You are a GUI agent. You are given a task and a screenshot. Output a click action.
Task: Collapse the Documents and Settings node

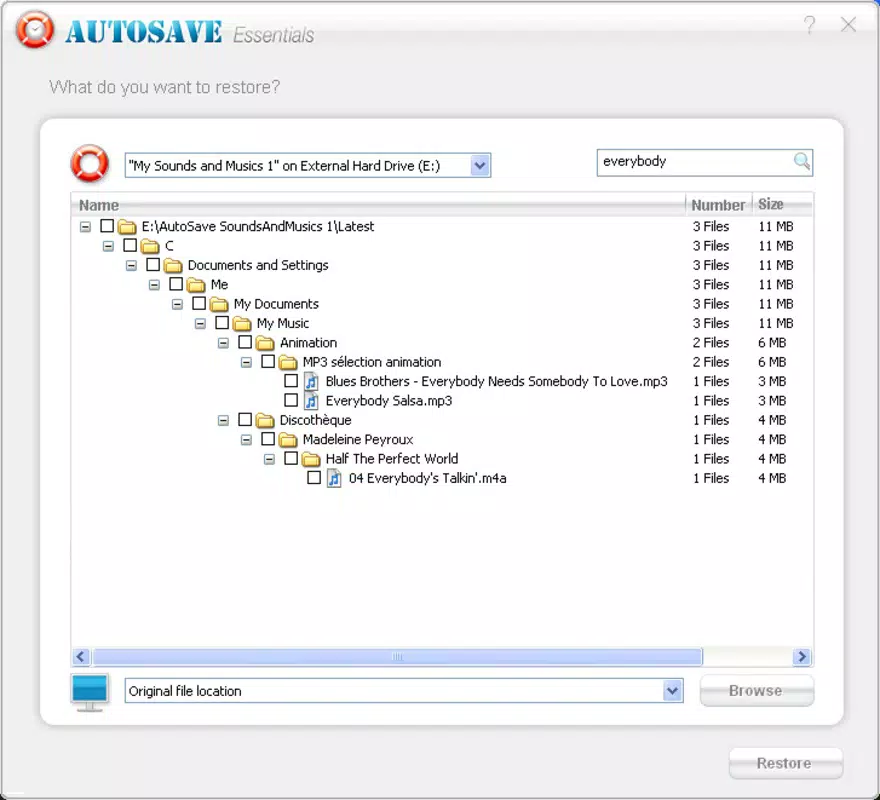point(131,266)
